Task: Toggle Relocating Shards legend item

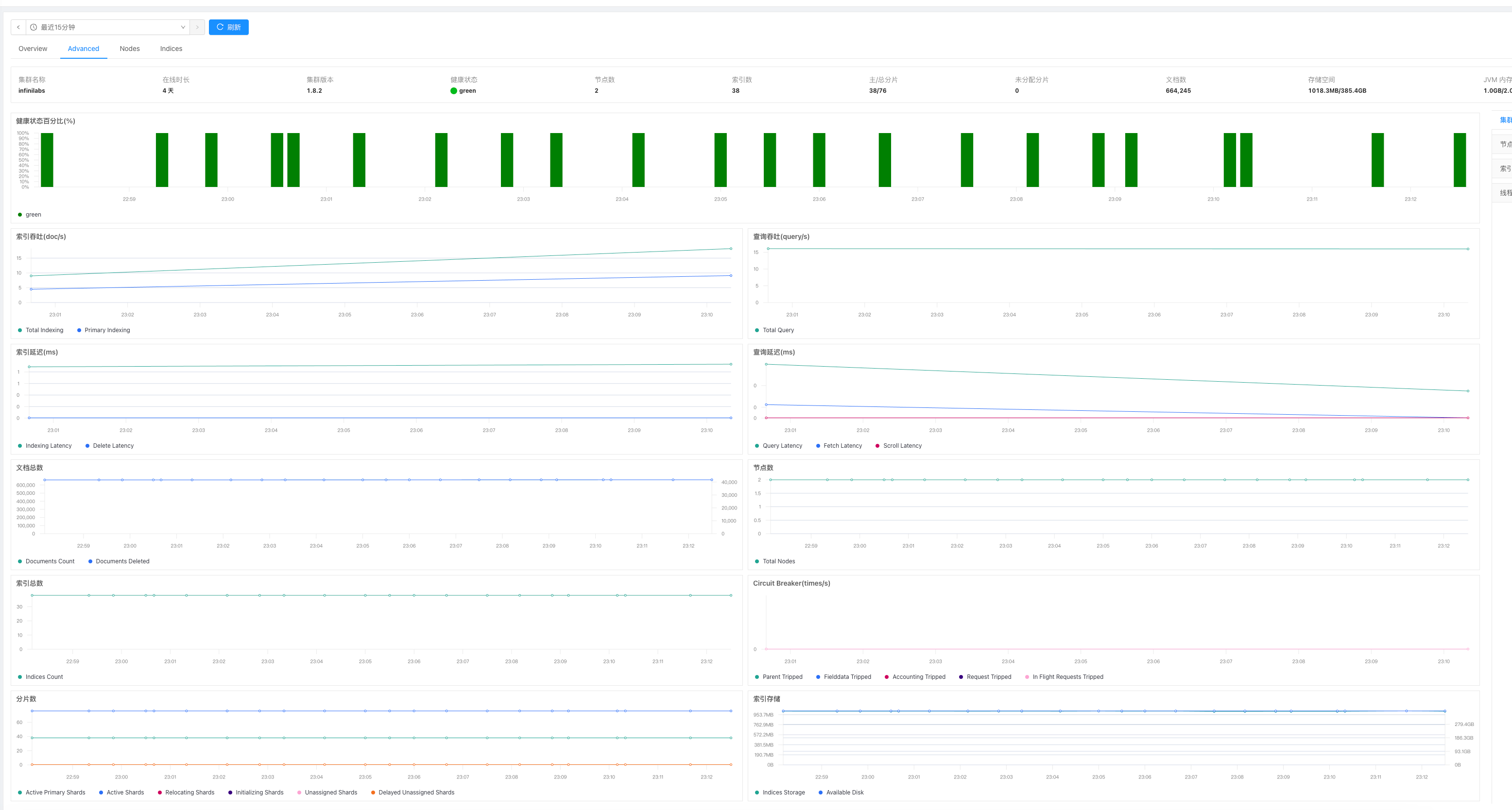Action: 189,793
